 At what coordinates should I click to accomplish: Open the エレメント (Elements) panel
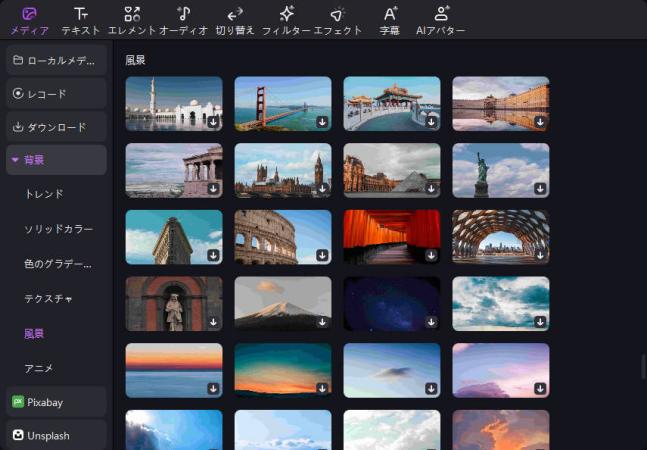tap(132, 20)
